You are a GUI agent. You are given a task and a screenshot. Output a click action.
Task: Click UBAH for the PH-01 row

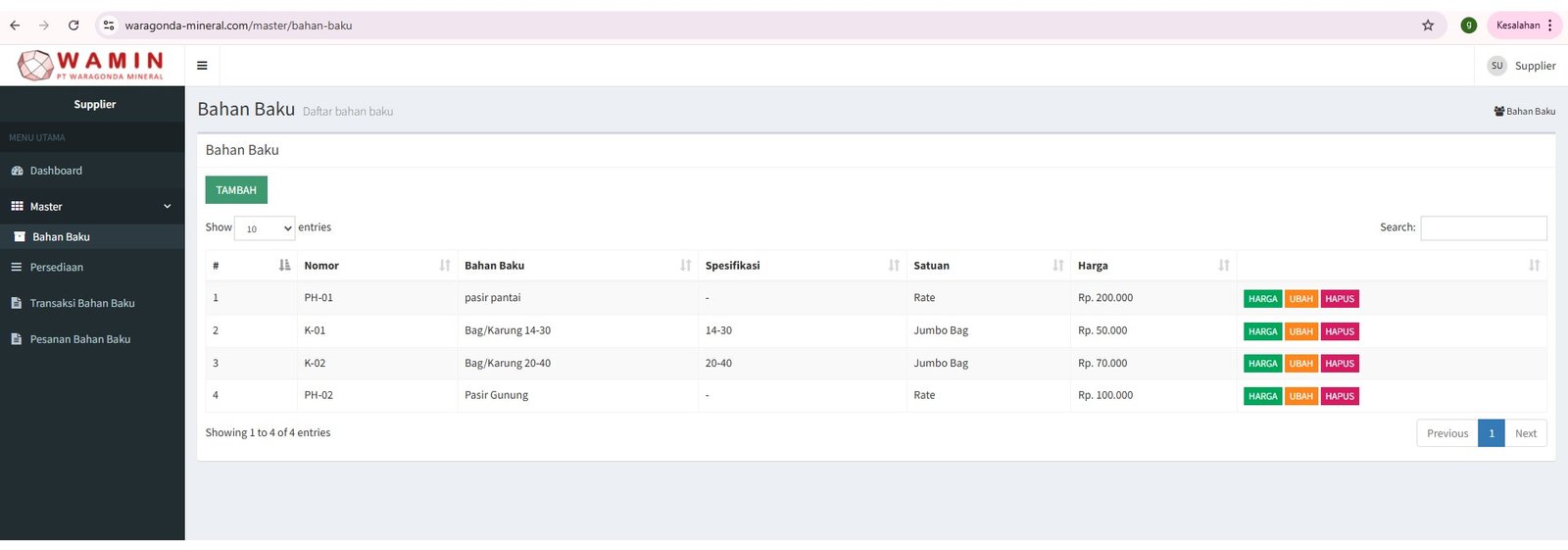(x=1300, y=299)
